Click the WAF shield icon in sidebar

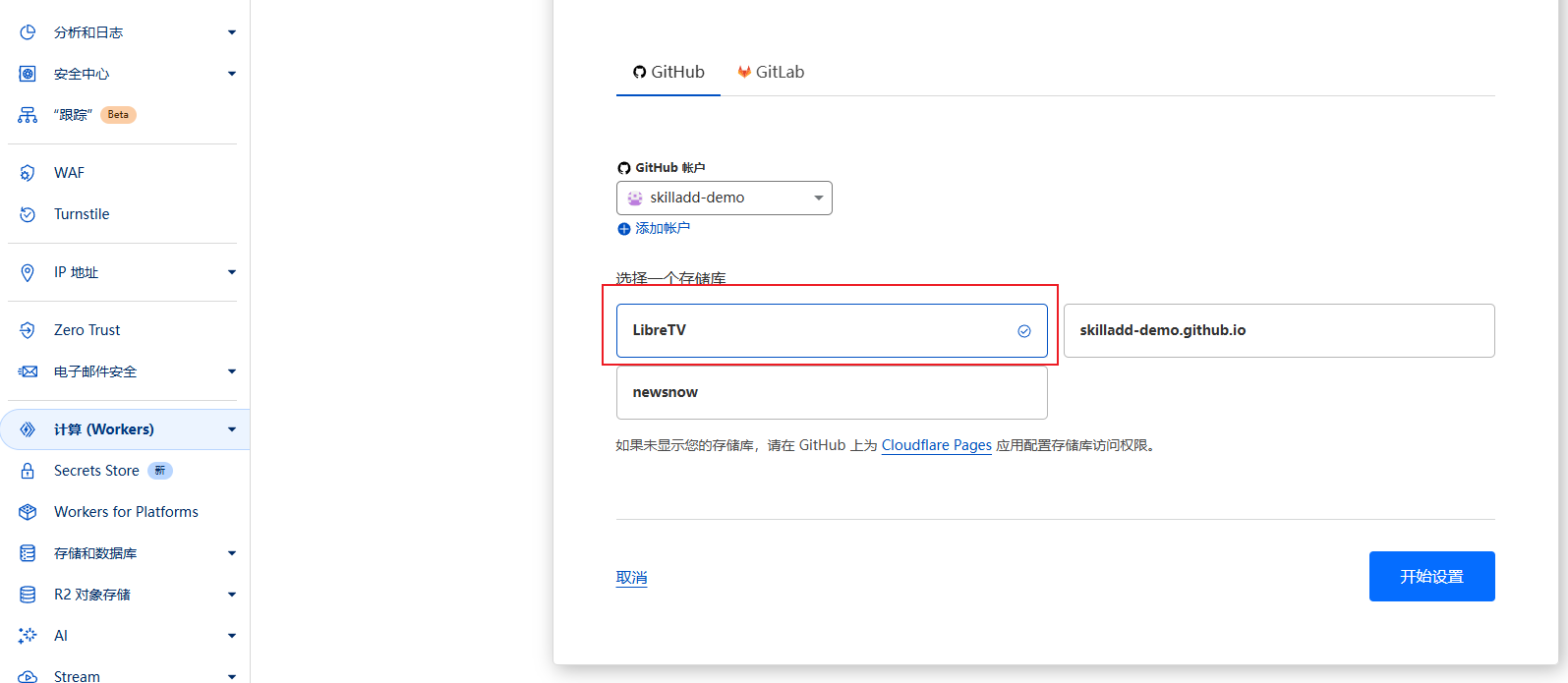(x=28, y=173)
